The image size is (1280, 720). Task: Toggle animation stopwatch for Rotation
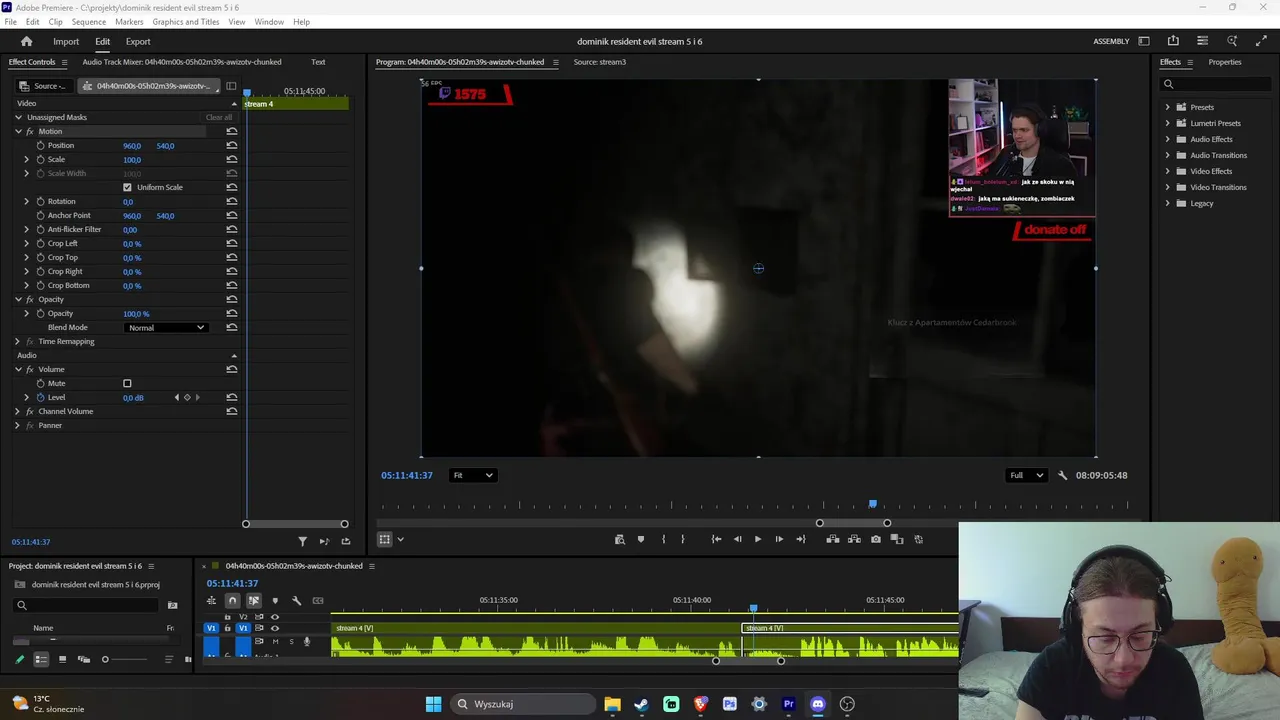[40, 201]
